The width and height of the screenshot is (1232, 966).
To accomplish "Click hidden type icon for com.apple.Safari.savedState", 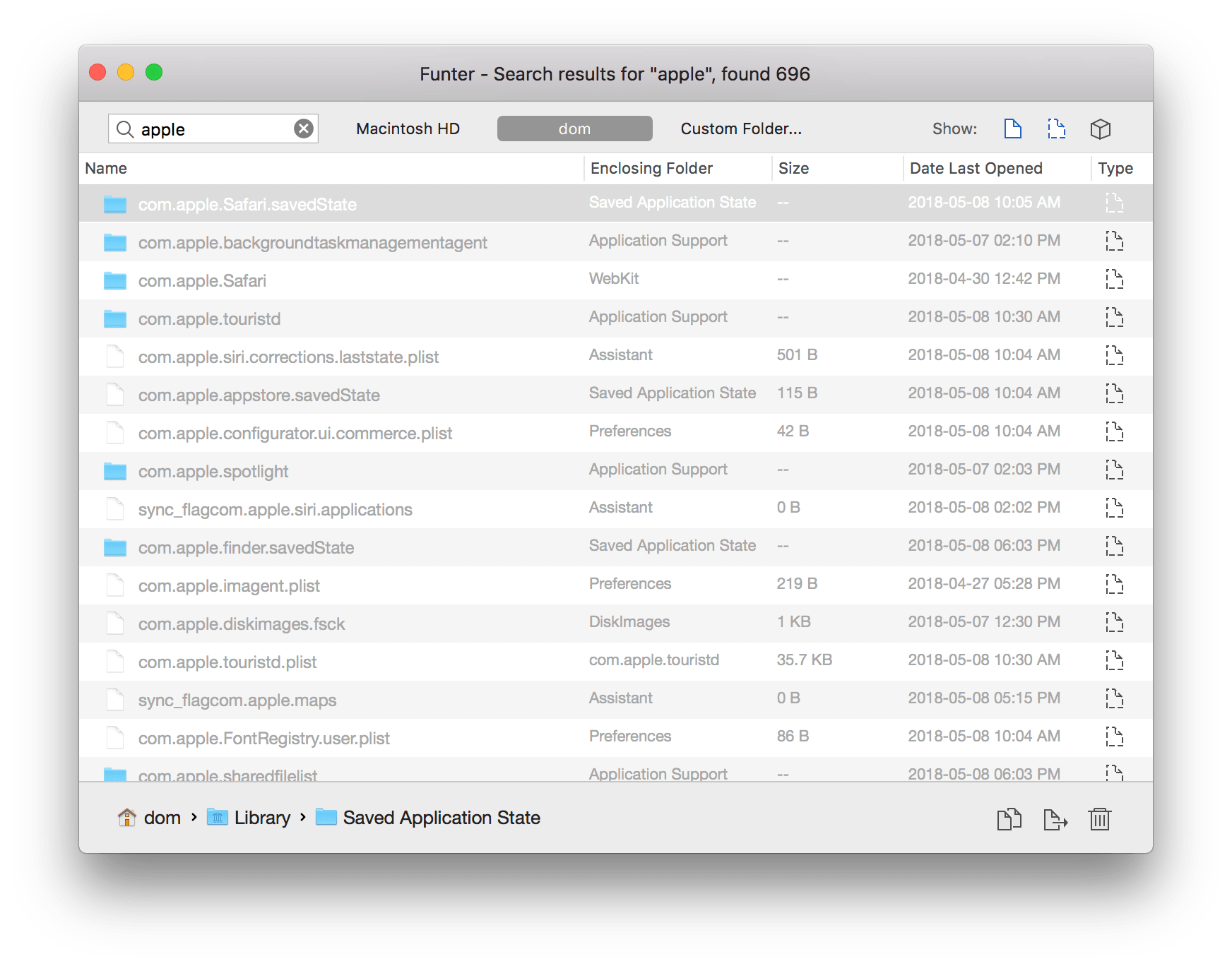I will [1114, 203].
